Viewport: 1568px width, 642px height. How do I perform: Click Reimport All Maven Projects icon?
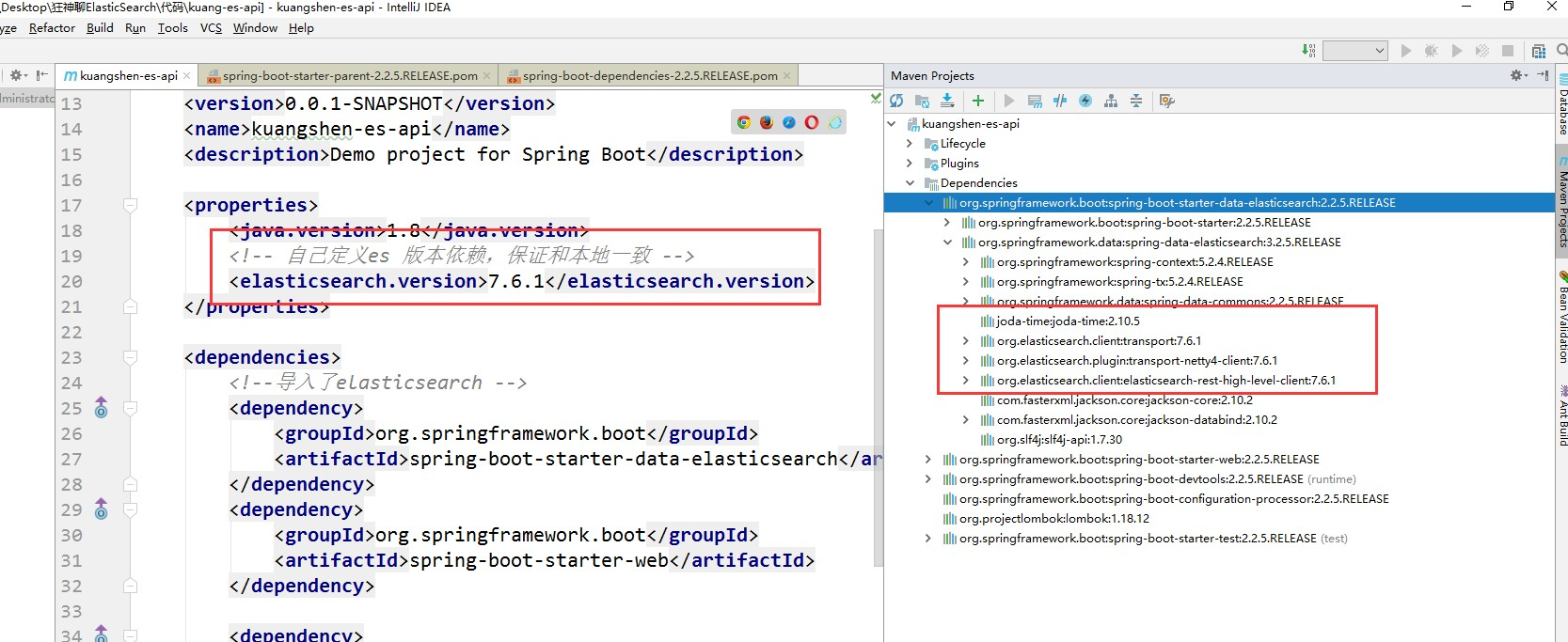pos(896,101)
